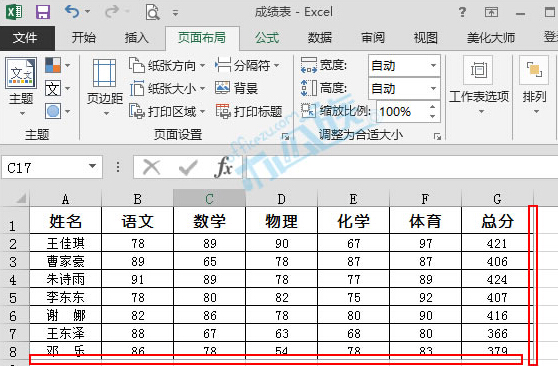Open 页面设置 dialog launcher
The width and height of the screenshot is (558, 366).
285,136
